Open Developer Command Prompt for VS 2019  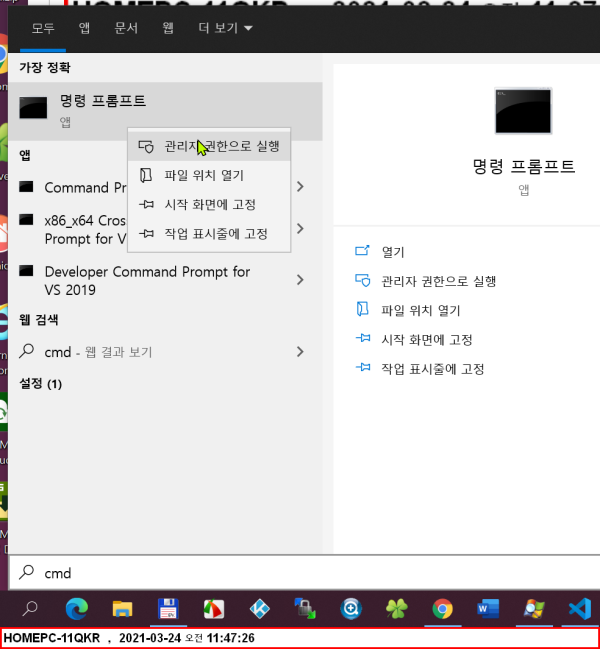(x=147, y=281)
